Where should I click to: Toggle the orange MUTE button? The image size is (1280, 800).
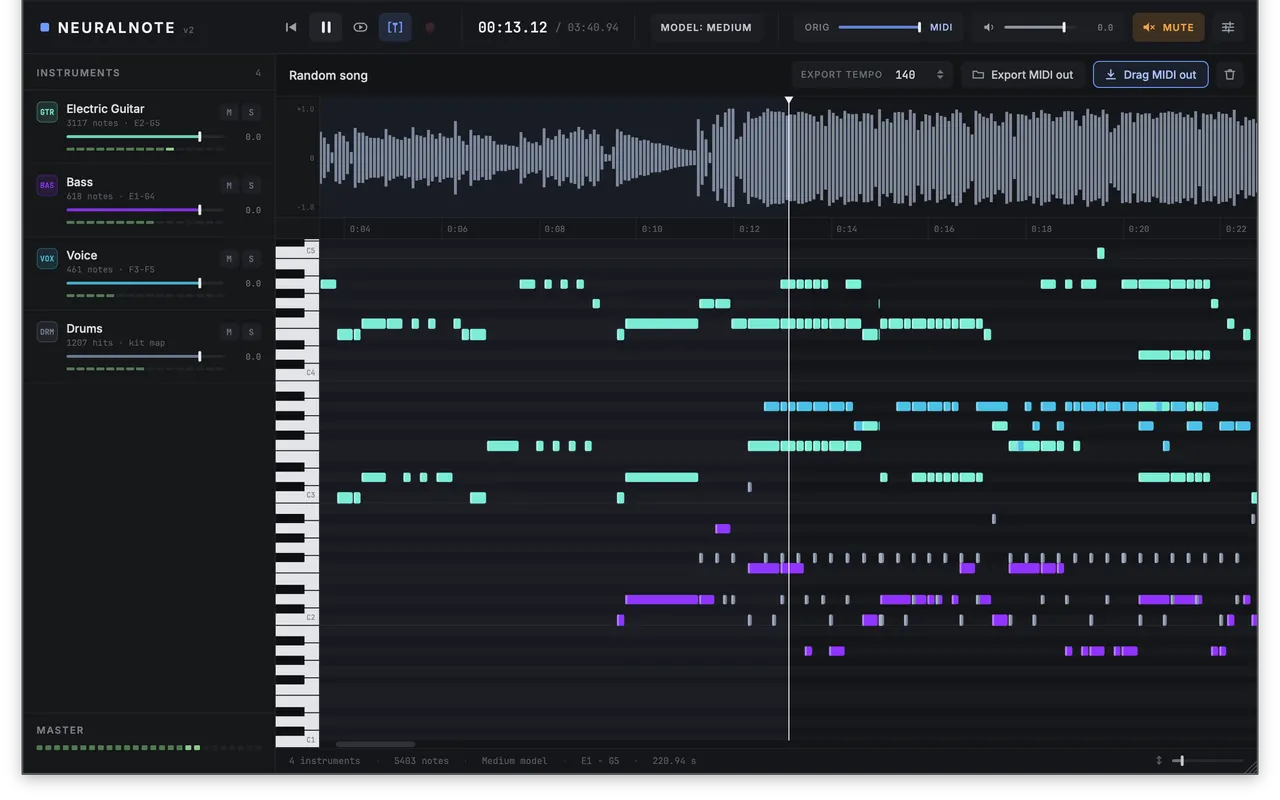1168,27
